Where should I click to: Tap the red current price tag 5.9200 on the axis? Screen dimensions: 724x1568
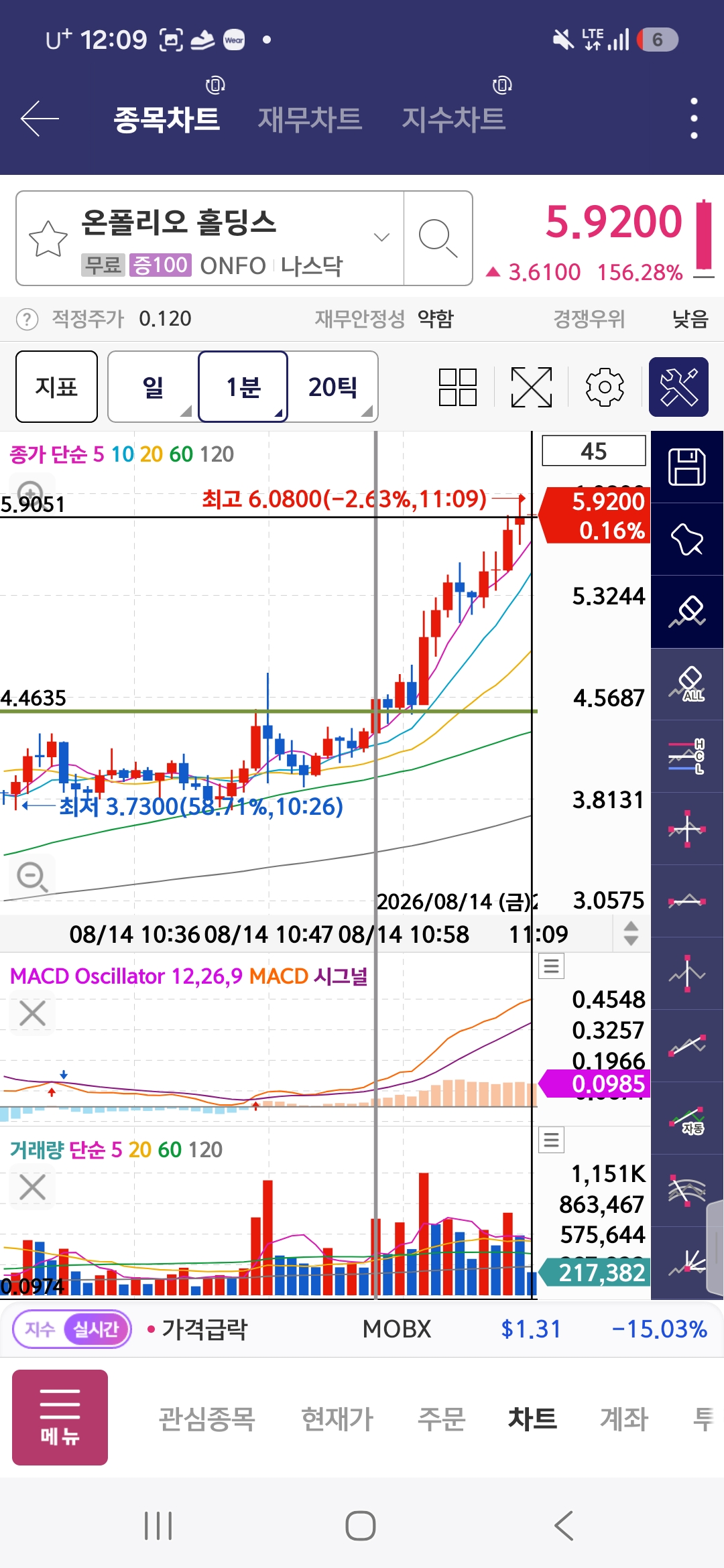click(595, 515)
